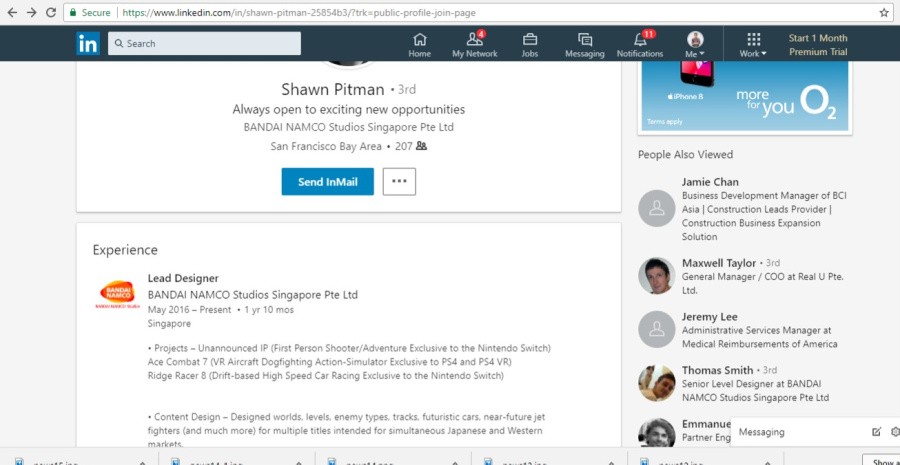Click the green Secure padlock icon
The height and width of the screenshot is (465, 900).
(x=73, y=12)
